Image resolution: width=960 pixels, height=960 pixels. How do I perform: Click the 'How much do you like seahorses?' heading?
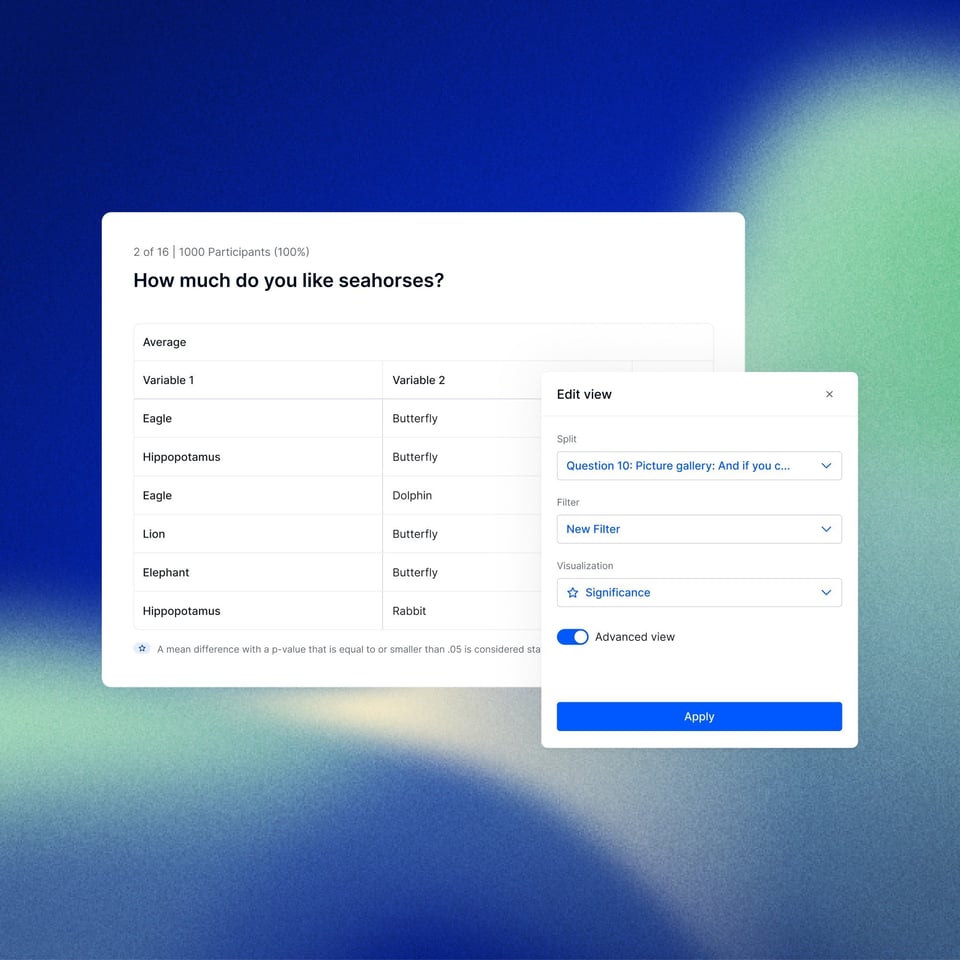click(288, 281)
